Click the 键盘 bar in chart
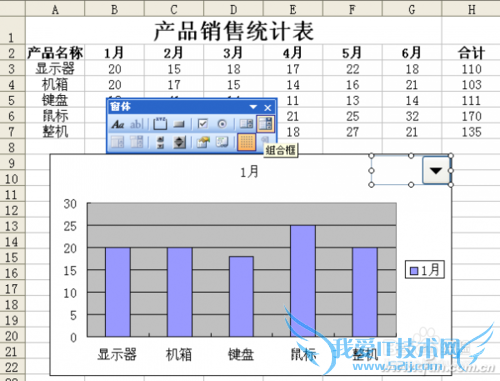 pyautogui.click(x=241, y=297)
